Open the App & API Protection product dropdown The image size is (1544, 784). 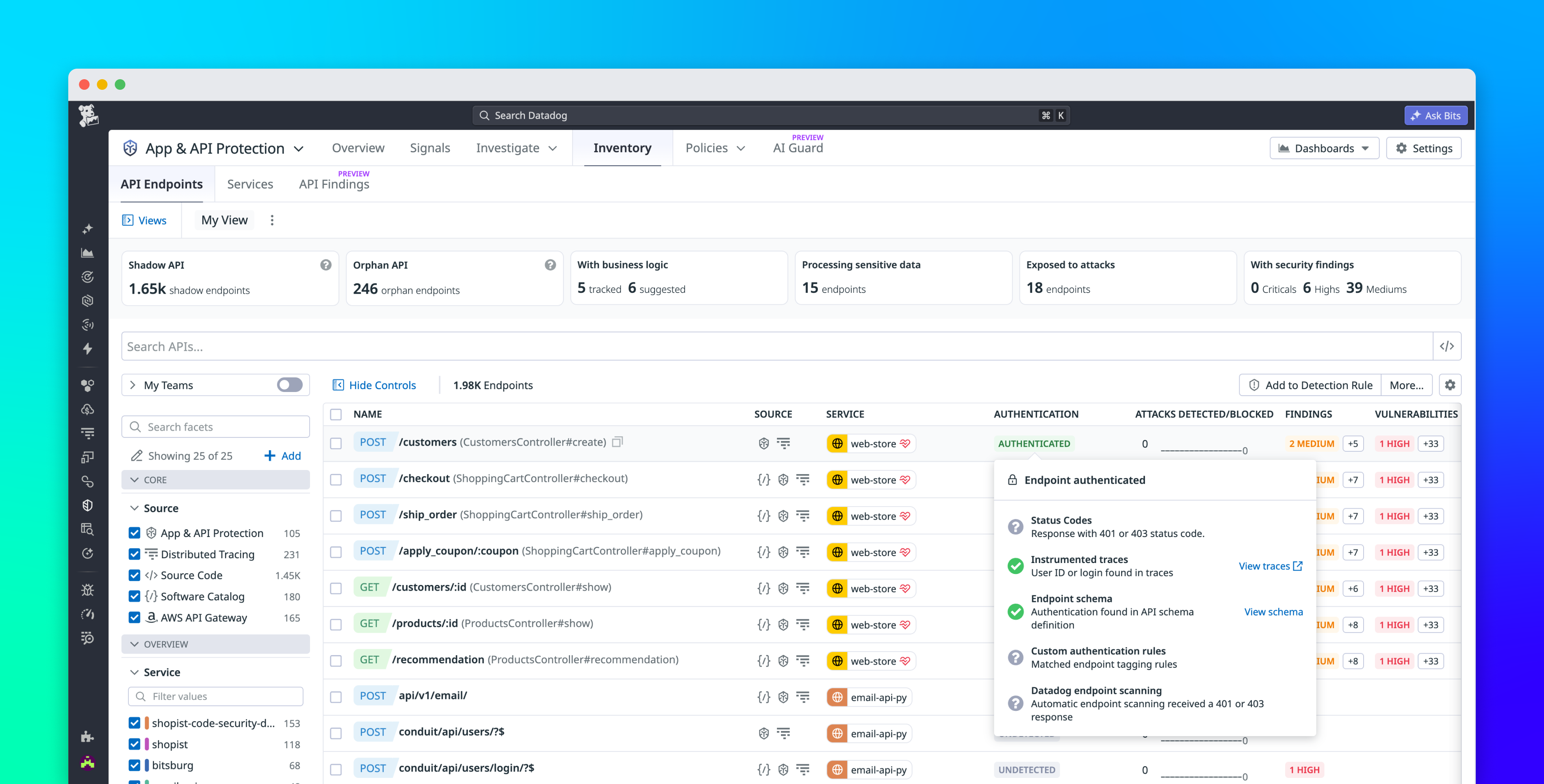tap(299, 149)
